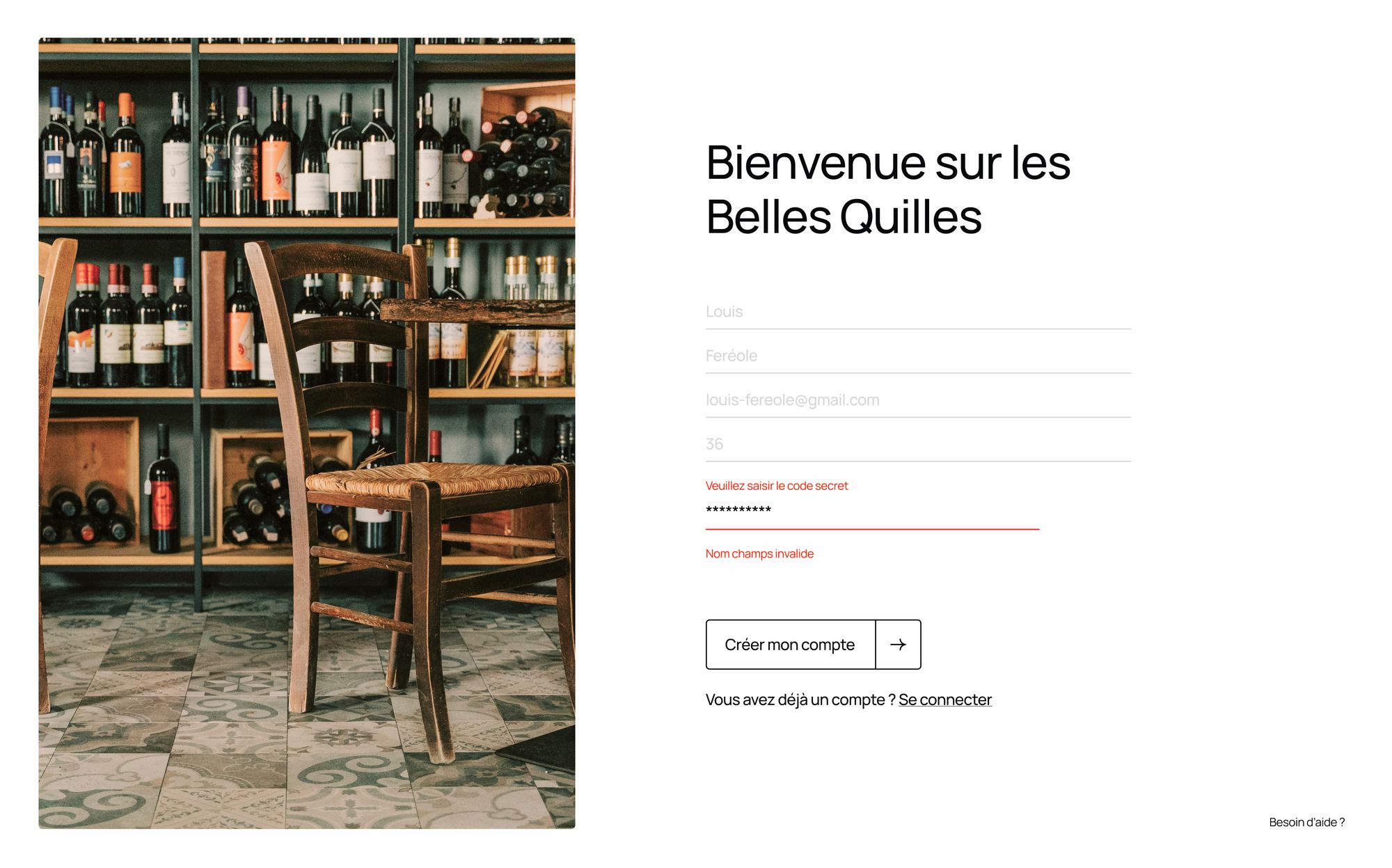Click the red-label bottle standing between the lower crates
This screenshot has height=868, width=1392.
tap(164, 490)
